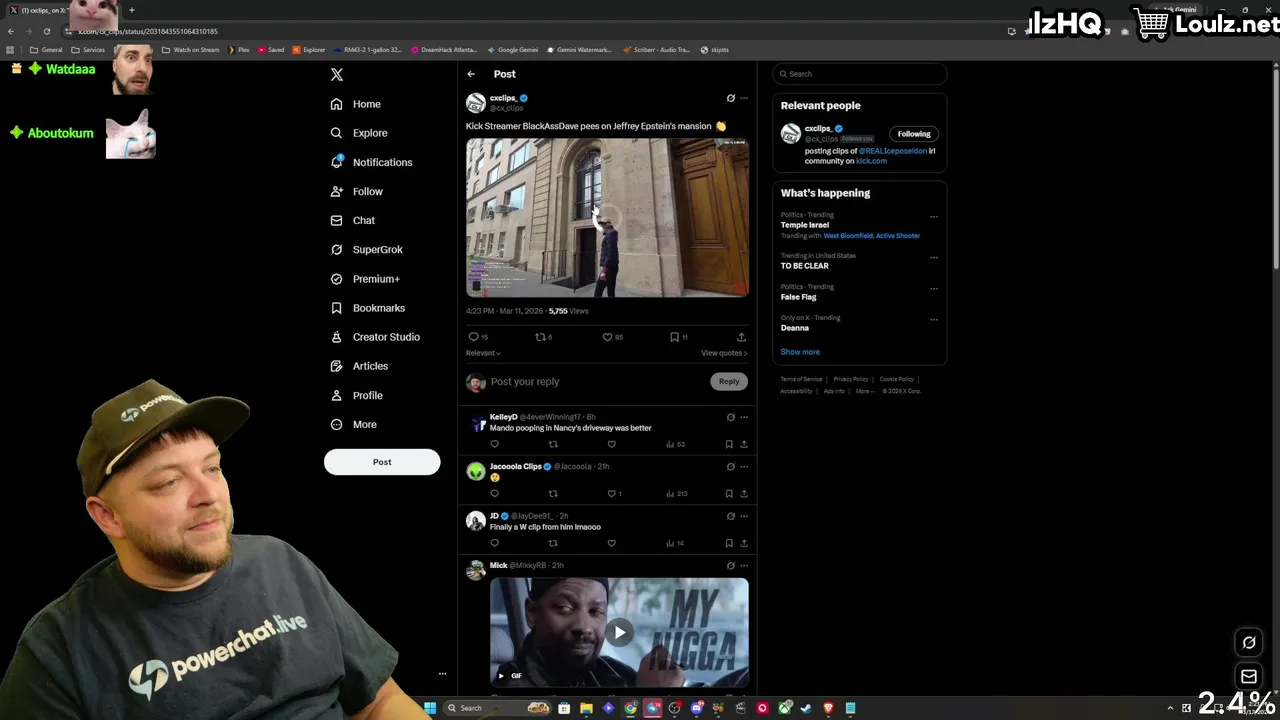Open options for Deanna trend
1280x720 pixels.
(934, 320)
